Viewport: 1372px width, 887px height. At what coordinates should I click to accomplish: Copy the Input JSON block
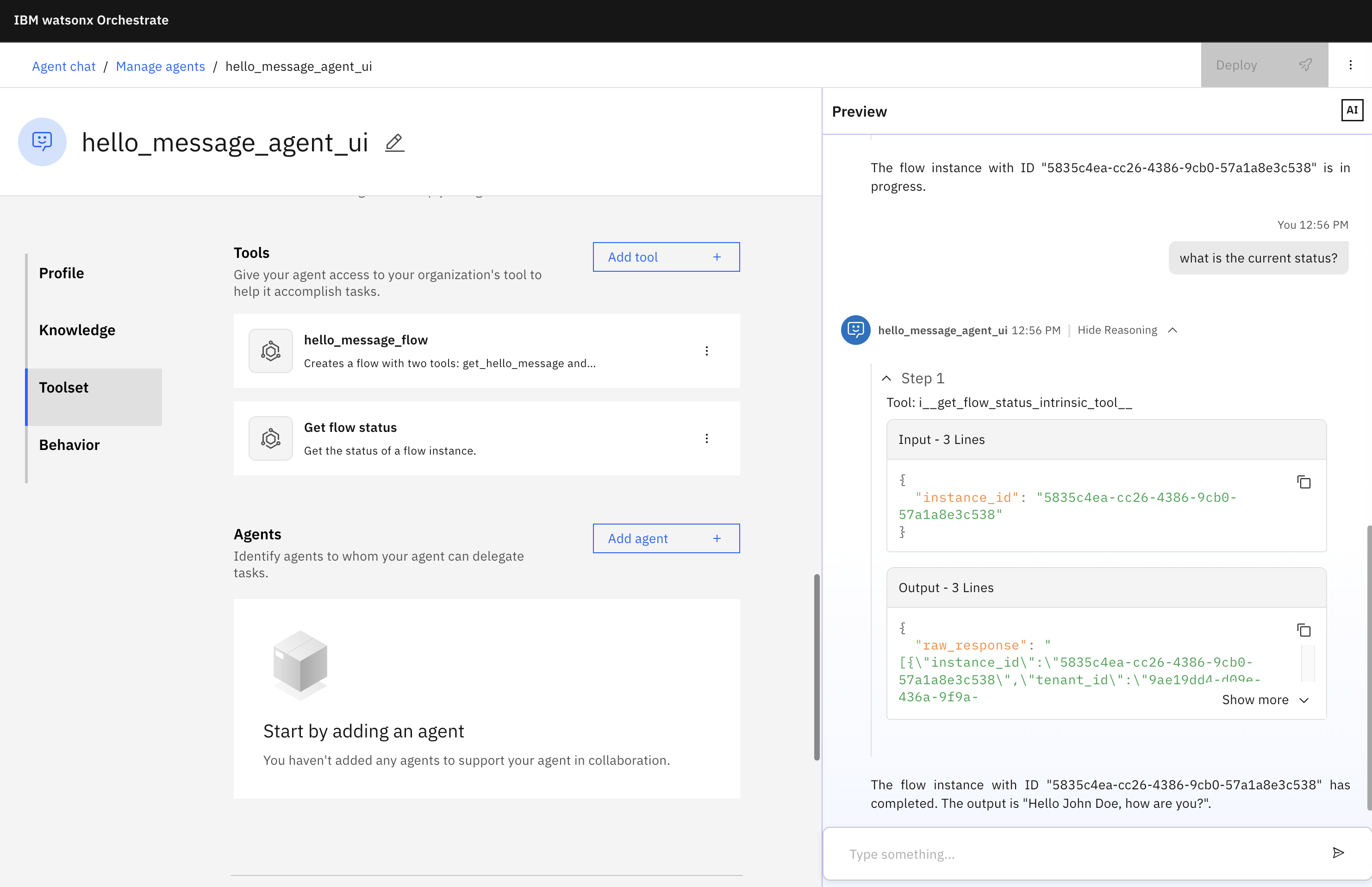[1303, 482]
